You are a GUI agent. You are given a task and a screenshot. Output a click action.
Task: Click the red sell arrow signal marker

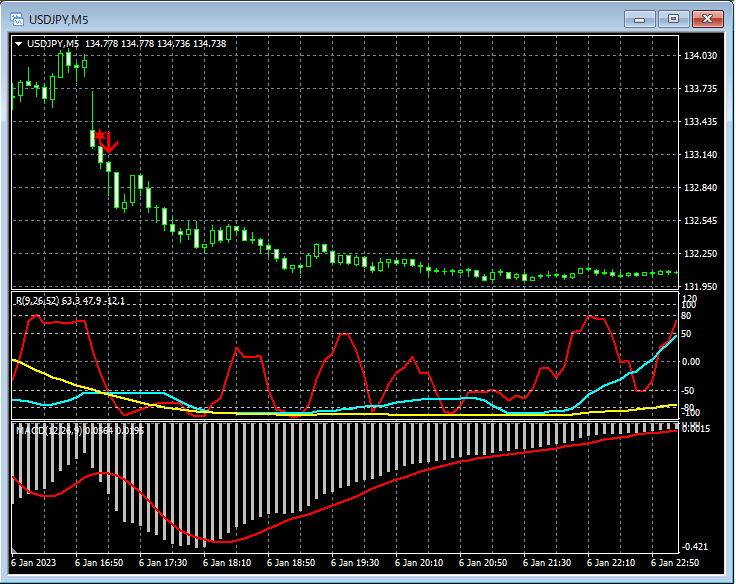[110, 143]
